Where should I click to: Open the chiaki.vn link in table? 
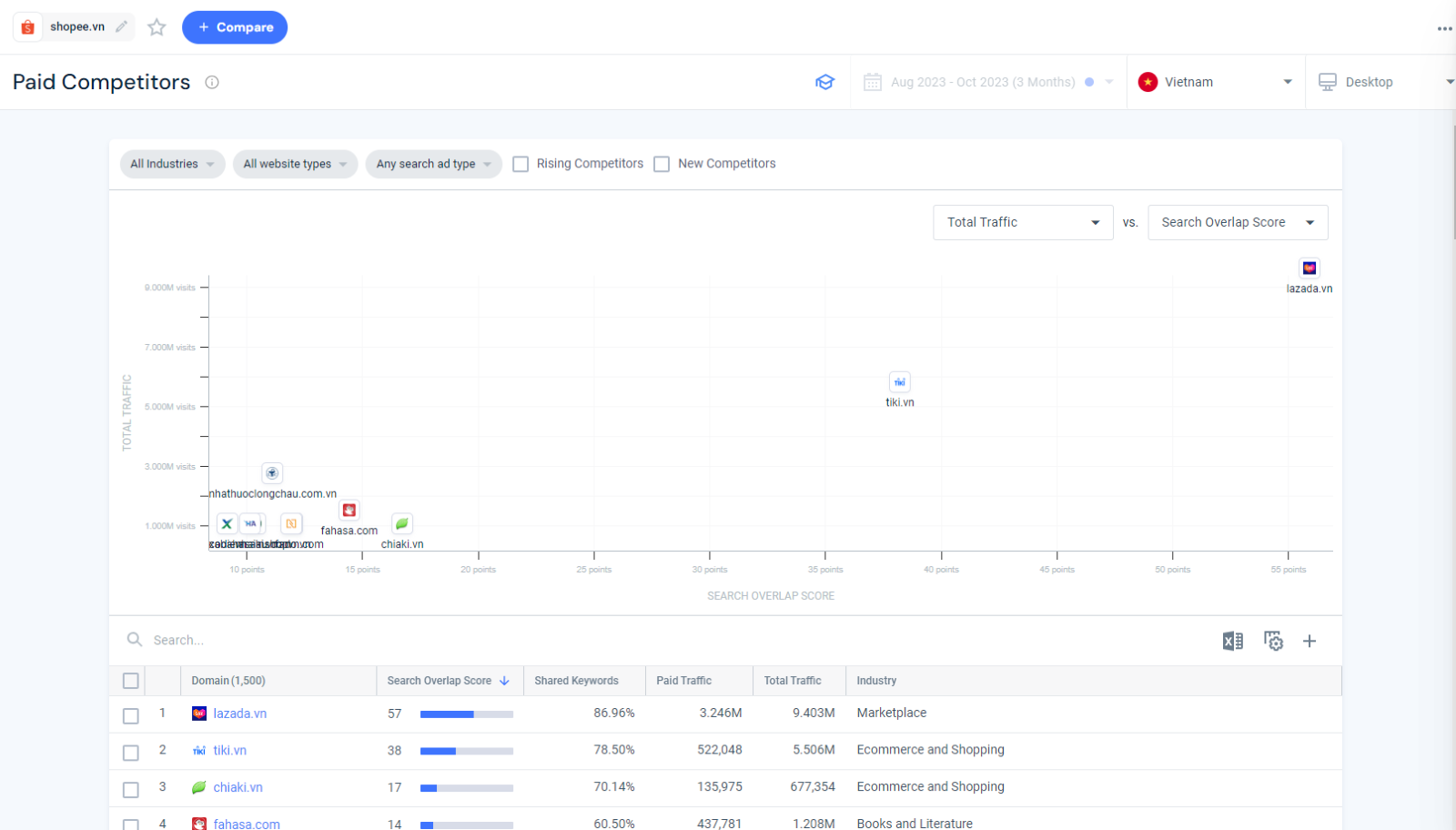pyautogui.click(x=238, y=787)
